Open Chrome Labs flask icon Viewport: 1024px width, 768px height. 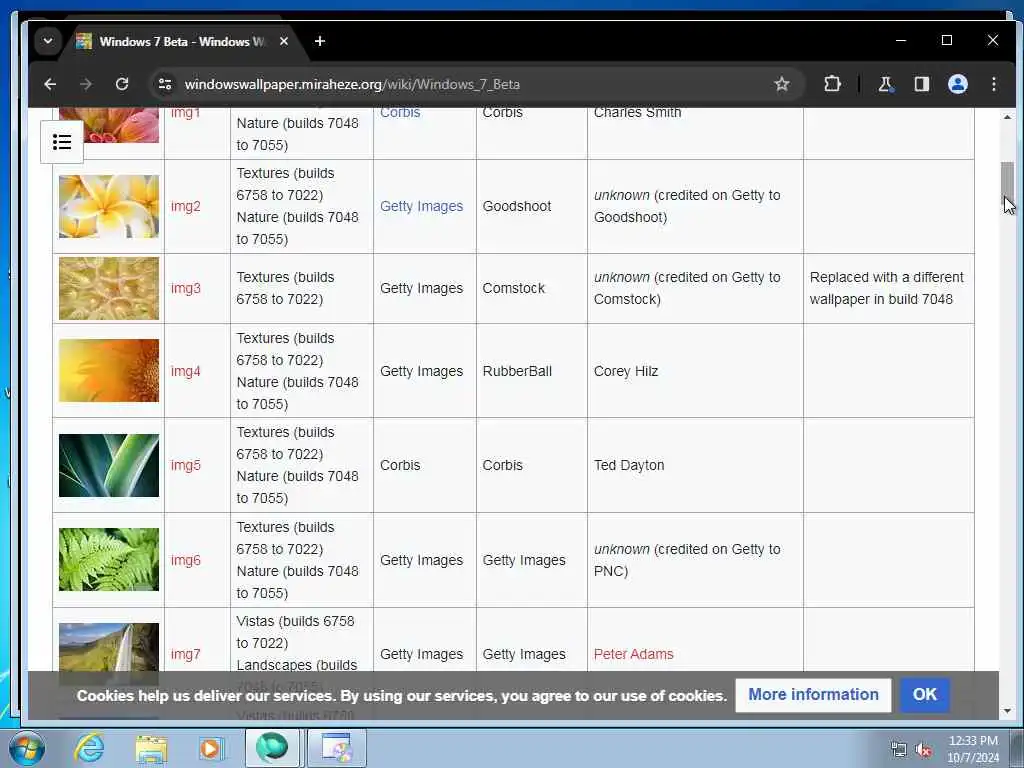[x=885, y=84]
